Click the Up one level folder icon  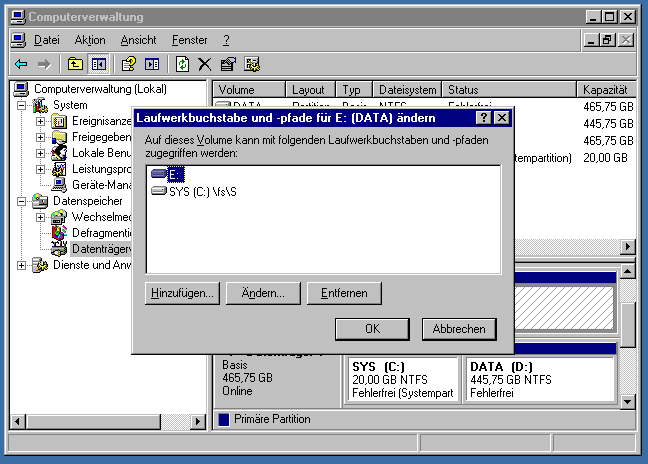75,64
